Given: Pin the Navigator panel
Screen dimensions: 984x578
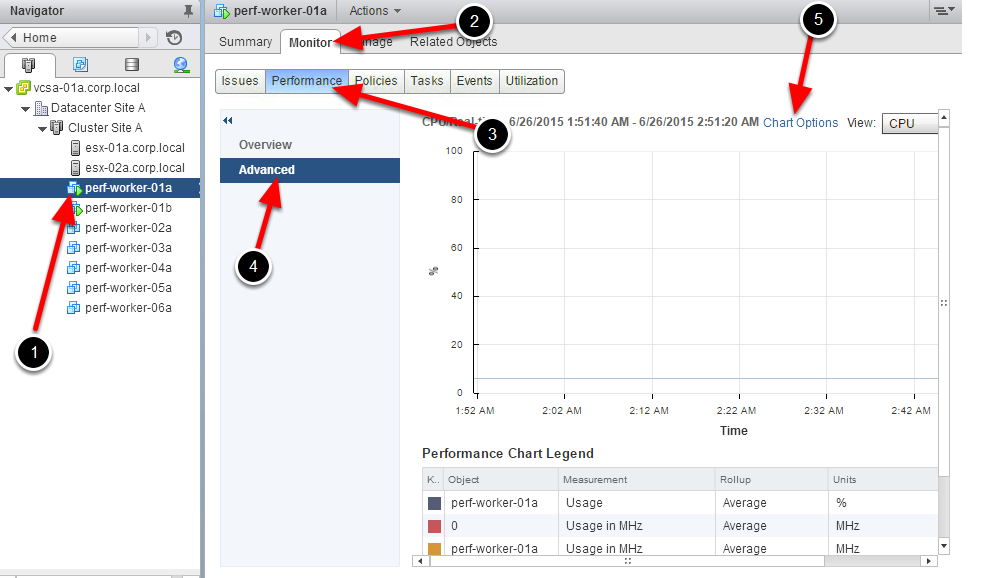Looking at the screenshot, I should [x=188, y=11].
